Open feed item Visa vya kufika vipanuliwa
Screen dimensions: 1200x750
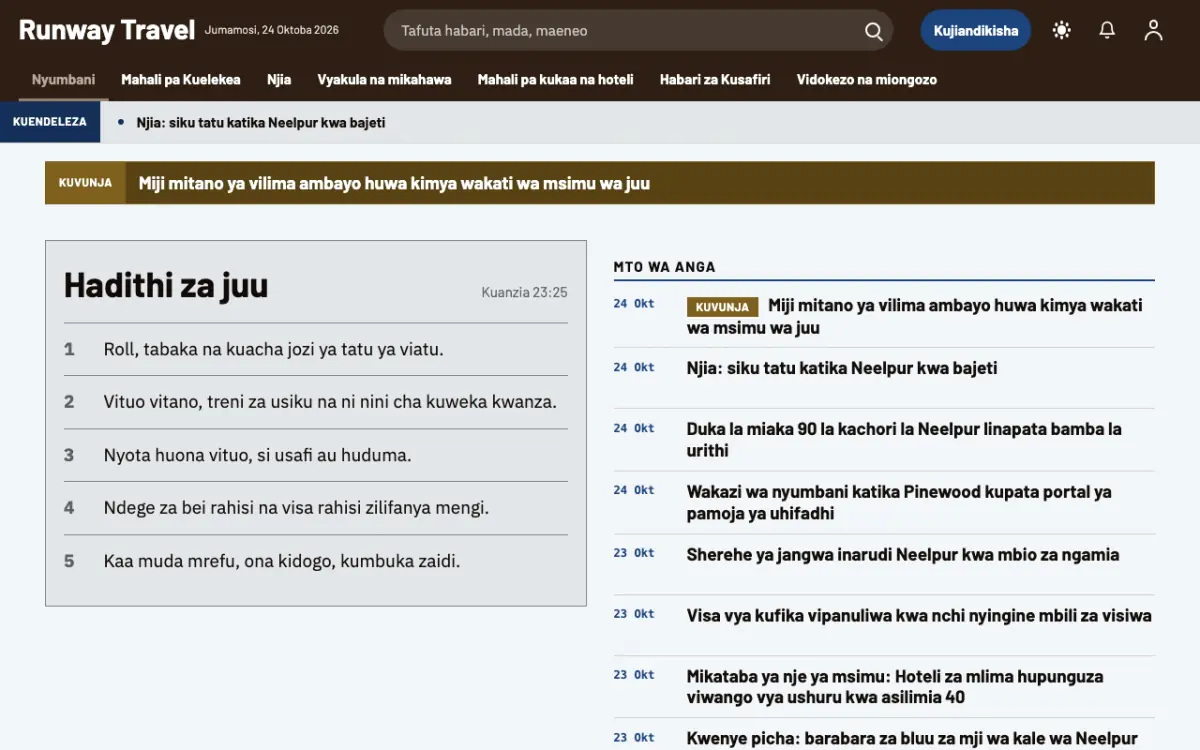point(919,616)
